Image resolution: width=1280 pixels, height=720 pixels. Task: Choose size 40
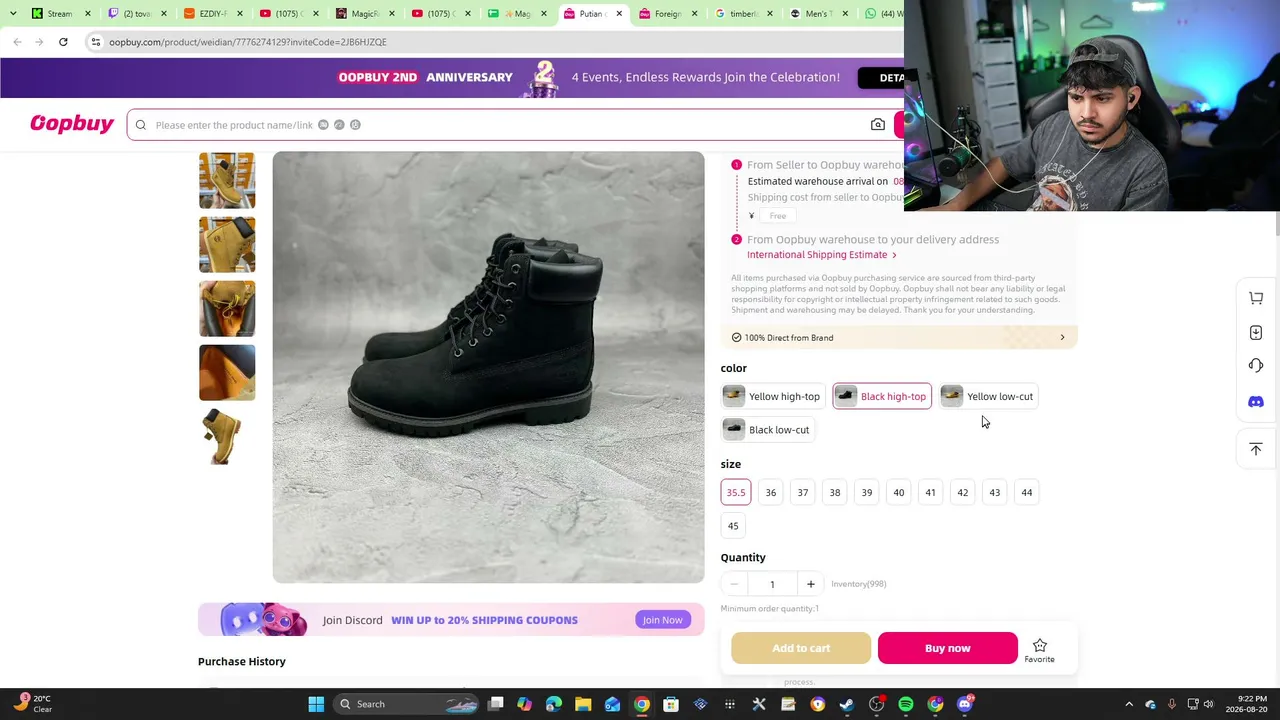[x=898, y=492]
